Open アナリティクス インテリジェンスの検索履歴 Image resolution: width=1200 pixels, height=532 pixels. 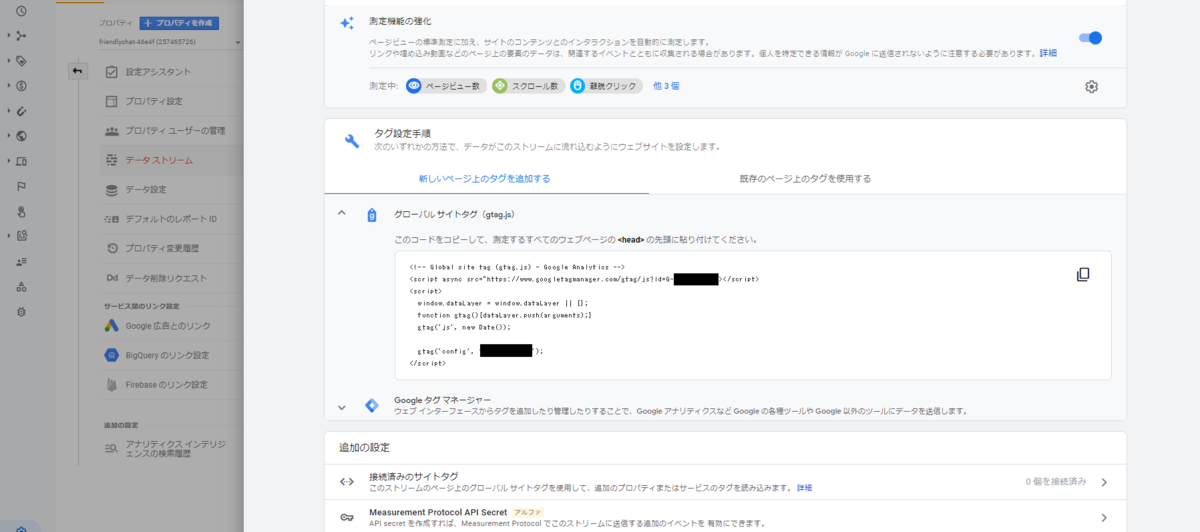170,448
